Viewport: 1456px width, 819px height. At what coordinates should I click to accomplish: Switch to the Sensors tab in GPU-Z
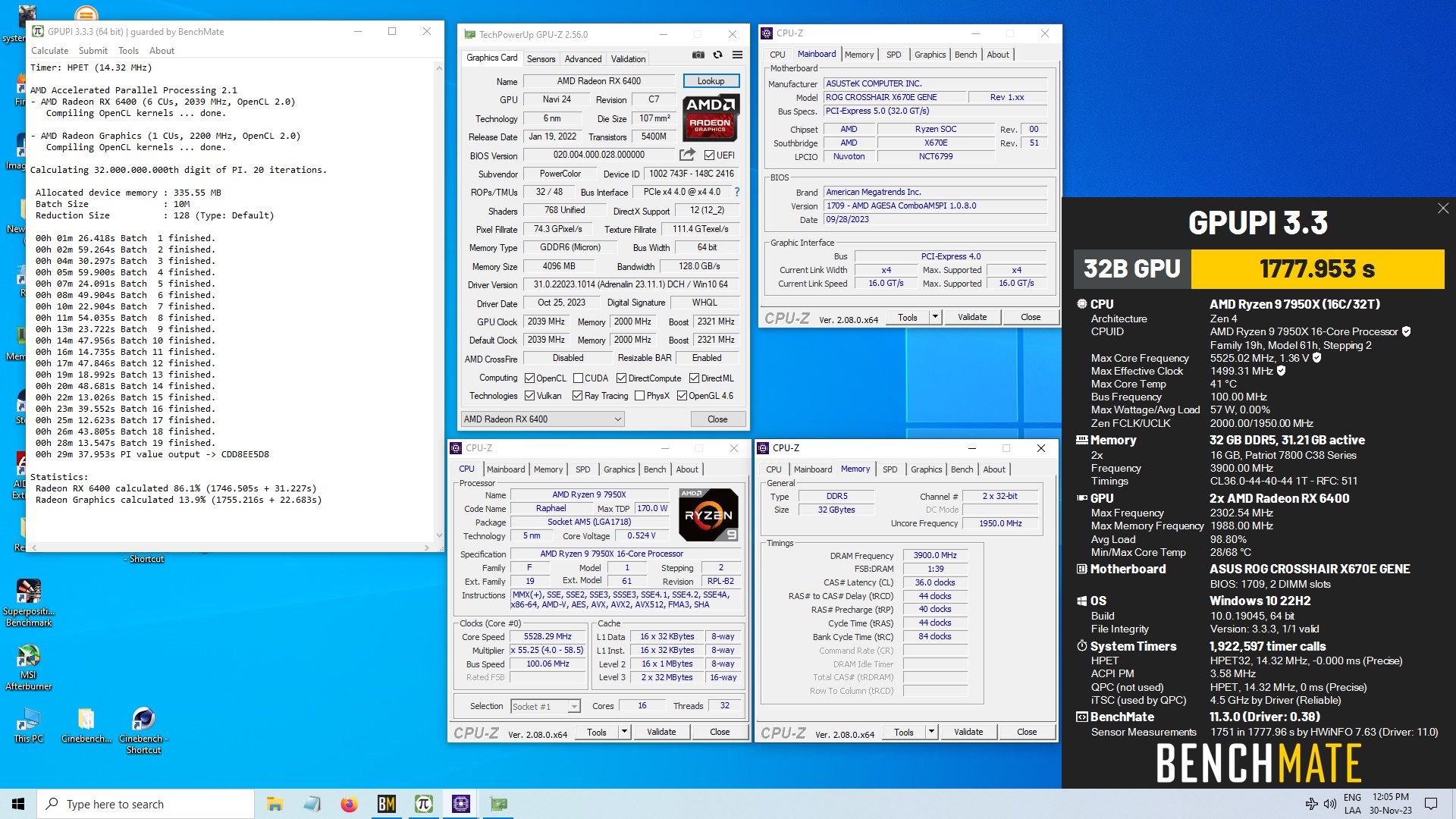[x=541, y=58]
